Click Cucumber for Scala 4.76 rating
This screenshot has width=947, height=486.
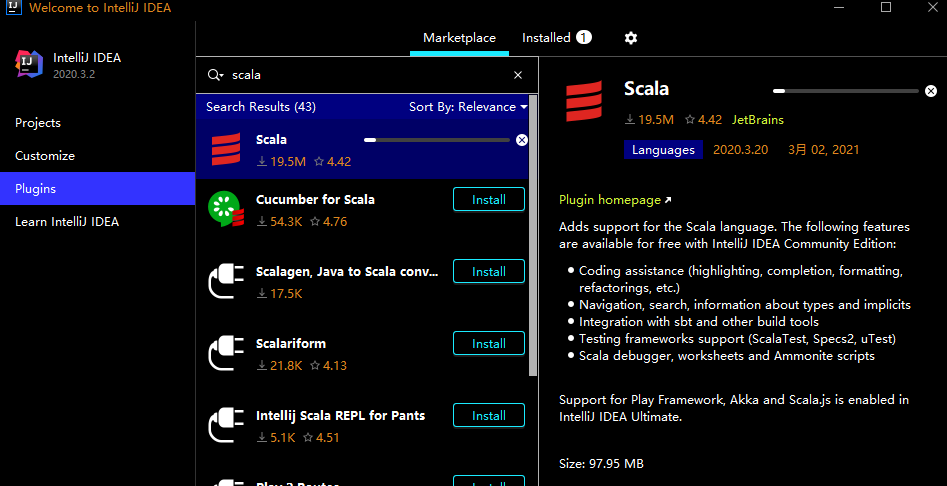pyautogui.click(x=329, y=222)
